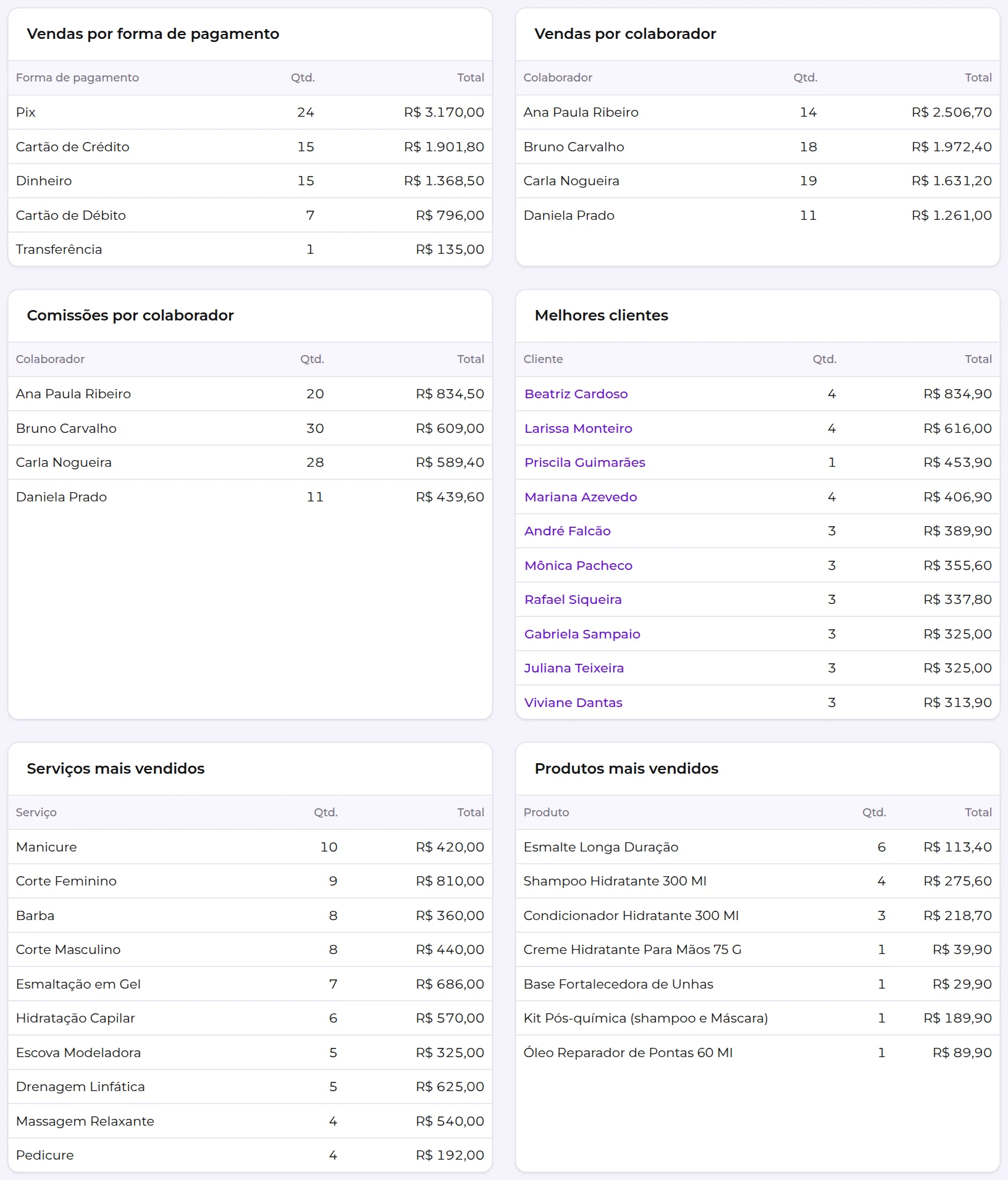Open client Gabriela Sampaio

pyautogui.click(x=582, y=634)
